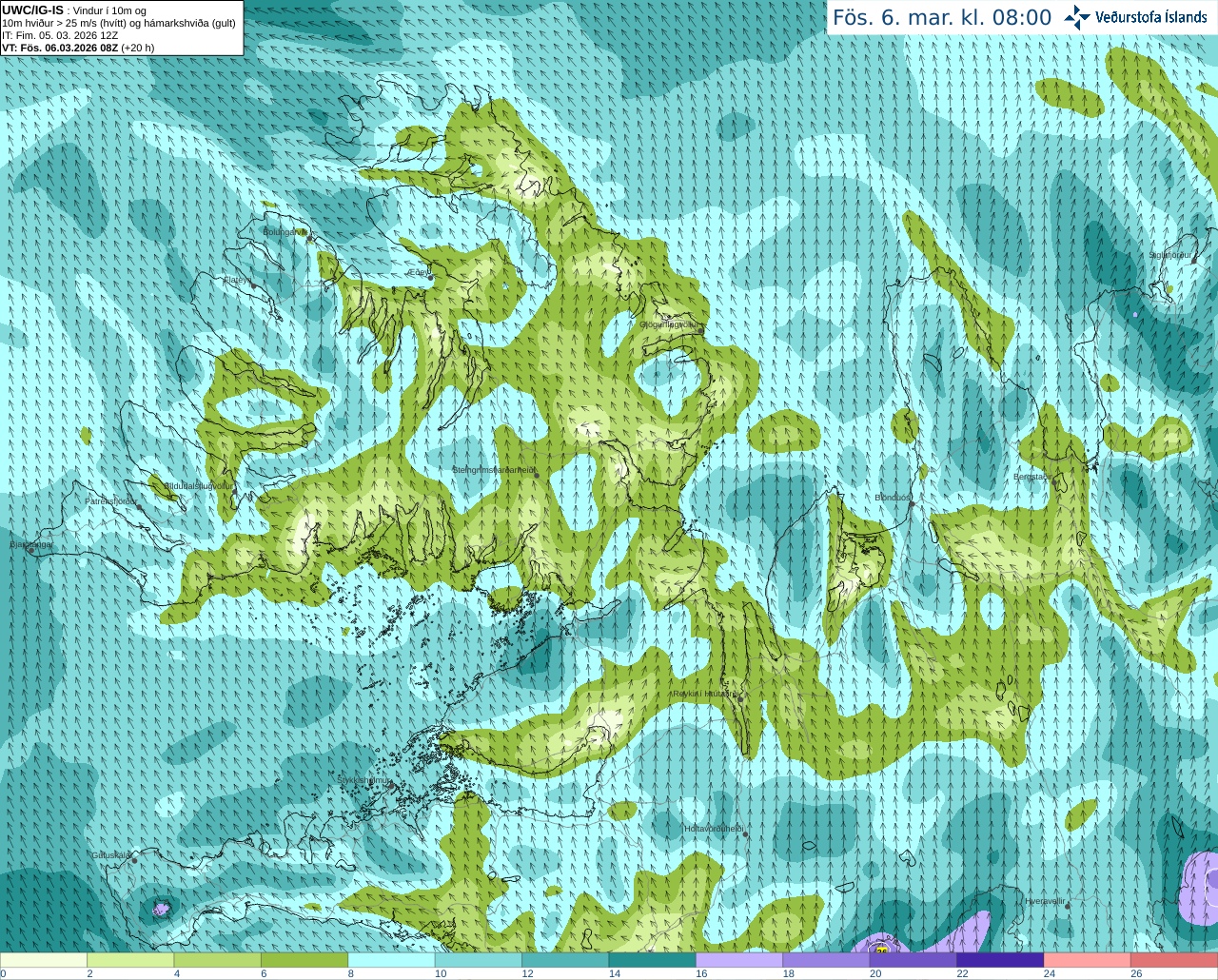Click the Reykir í Hrútafirði station label
This screenshot has height=980, width=1218.
[705, 694]
